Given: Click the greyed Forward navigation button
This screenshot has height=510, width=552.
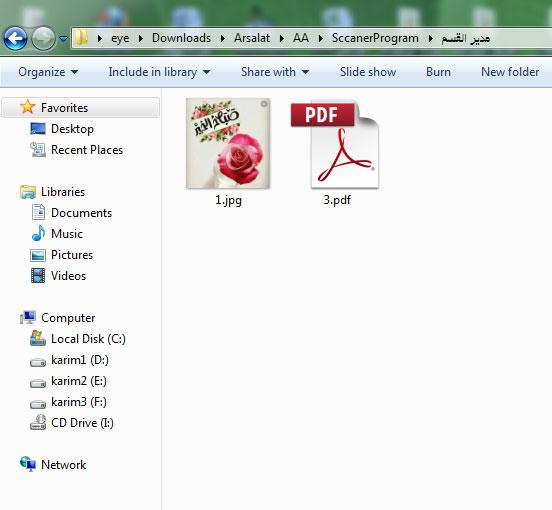Looking at the screenshot, I should pos(43,38).
